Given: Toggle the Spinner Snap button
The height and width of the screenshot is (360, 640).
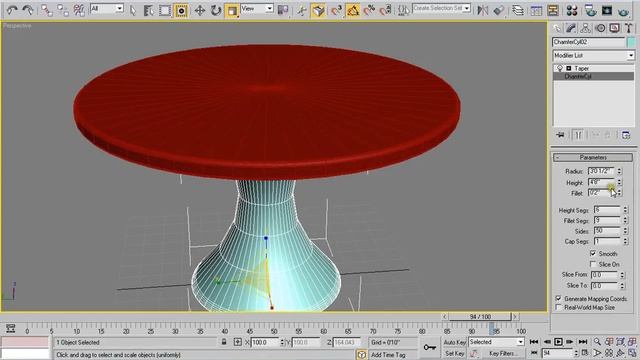Looking at the screenshot, I should pos(385,10).
